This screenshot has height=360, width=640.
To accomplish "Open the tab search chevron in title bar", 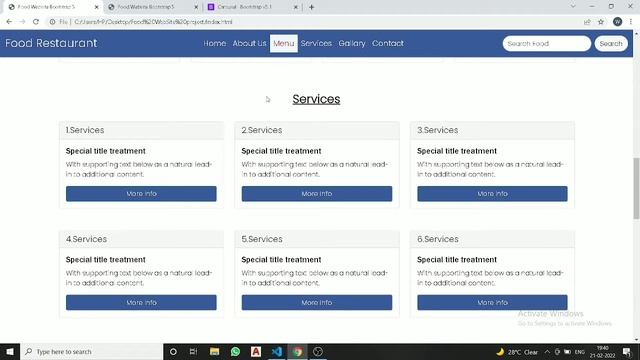I will [x=573, y=7].
